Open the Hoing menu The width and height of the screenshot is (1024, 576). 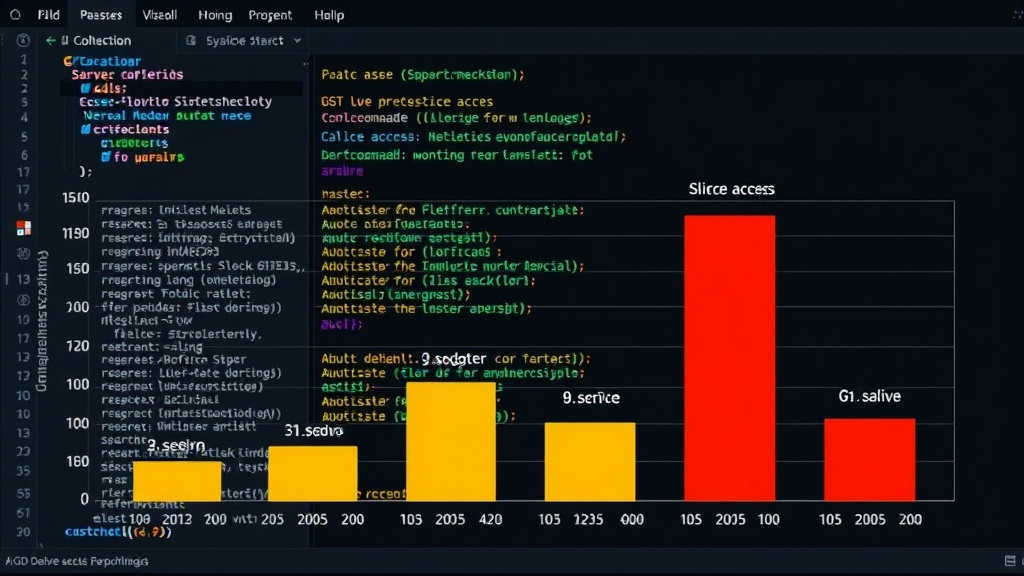click(x=215, y=15)
